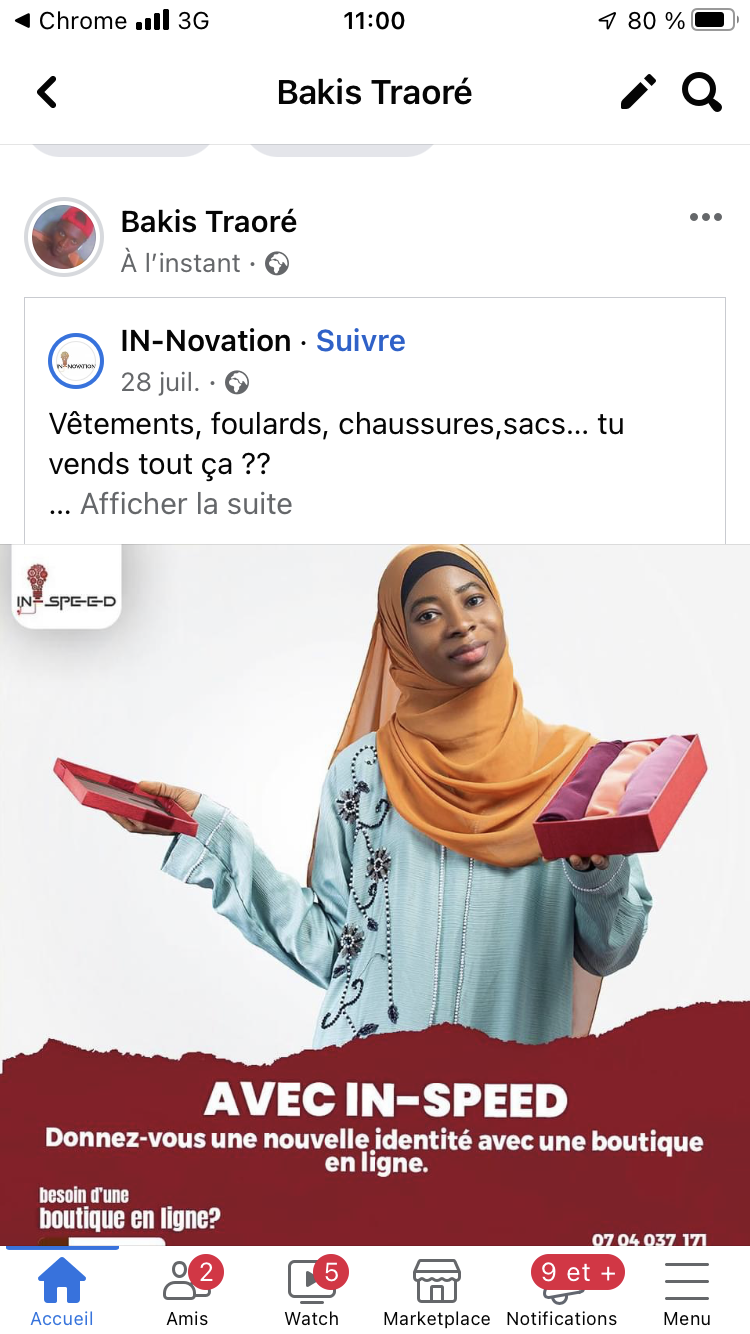View Notifications with 9 et + badge
This screenshot has width=750, height=1334.
coord(562,1290)
